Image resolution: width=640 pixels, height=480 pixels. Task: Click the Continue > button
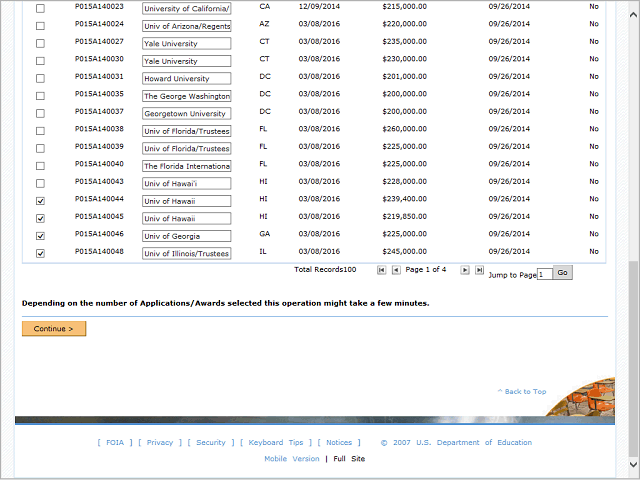pos(54,329)
